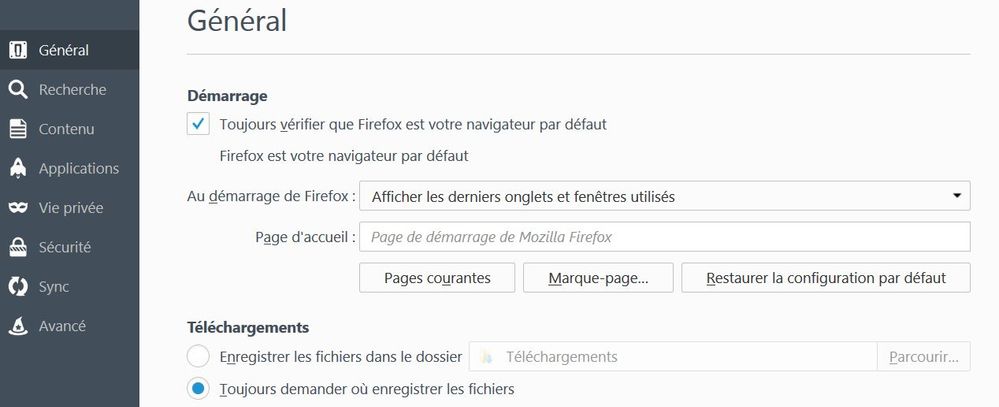The height and width of the screenshot is (407, 999).
Task: Click the Contenu document icon
Action: (x=18, y=129)
